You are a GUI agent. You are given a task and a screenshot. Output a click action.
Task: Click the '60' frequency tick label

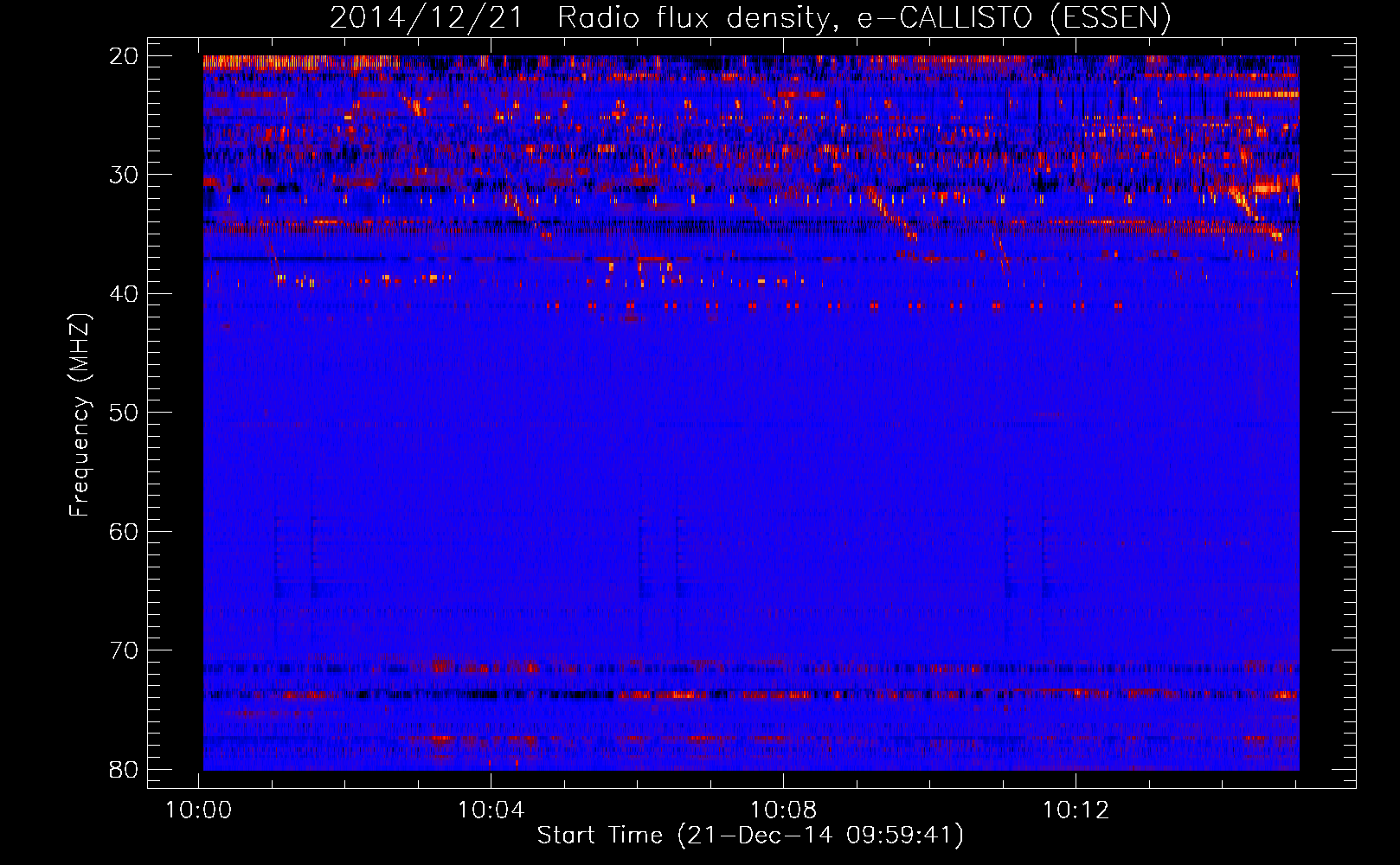pyautogui.click(x=124, y=531)
